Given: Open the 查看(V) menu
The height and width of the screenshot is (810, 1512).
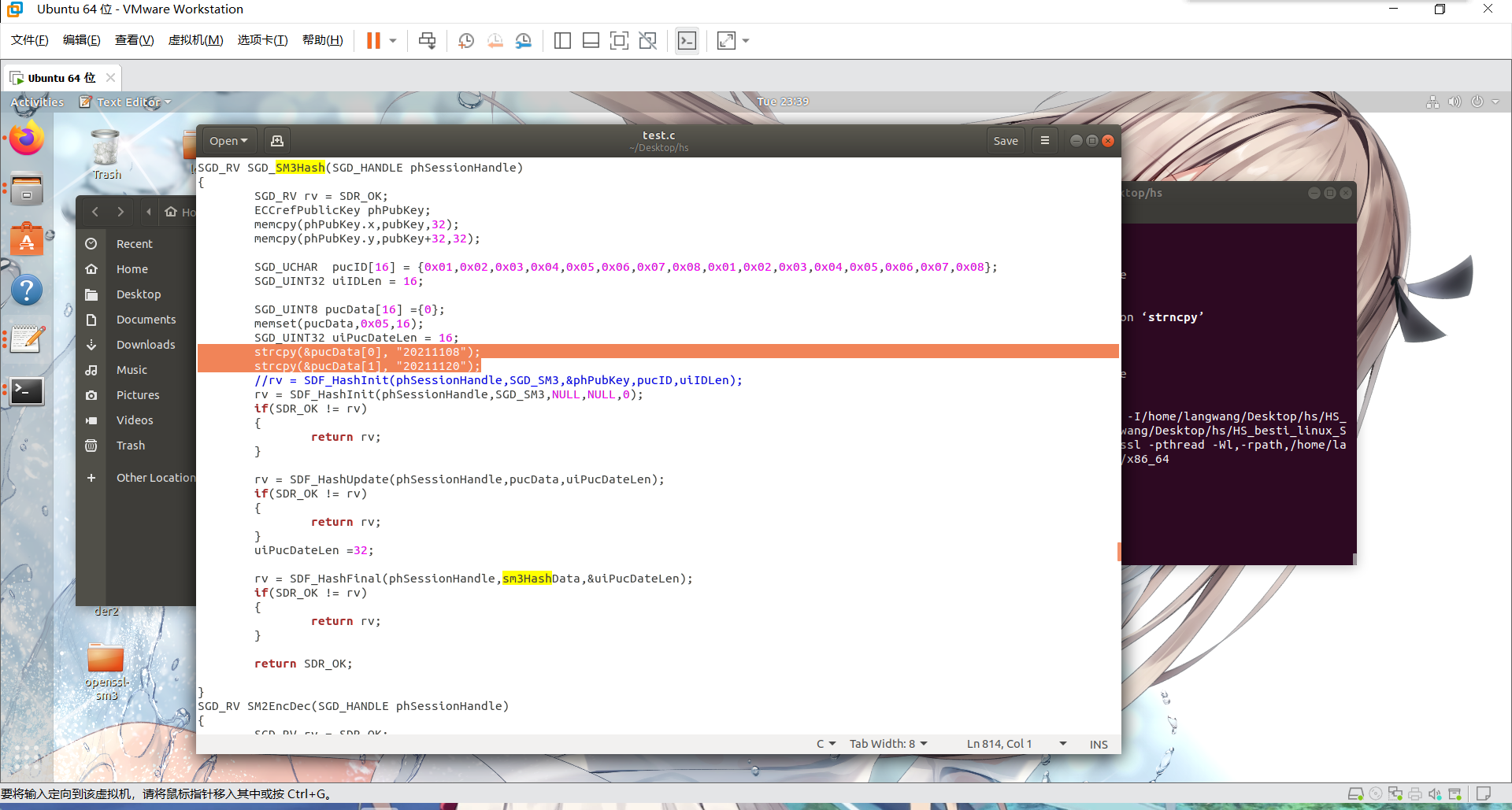Looking at the screenshot, I should point(135,40).
